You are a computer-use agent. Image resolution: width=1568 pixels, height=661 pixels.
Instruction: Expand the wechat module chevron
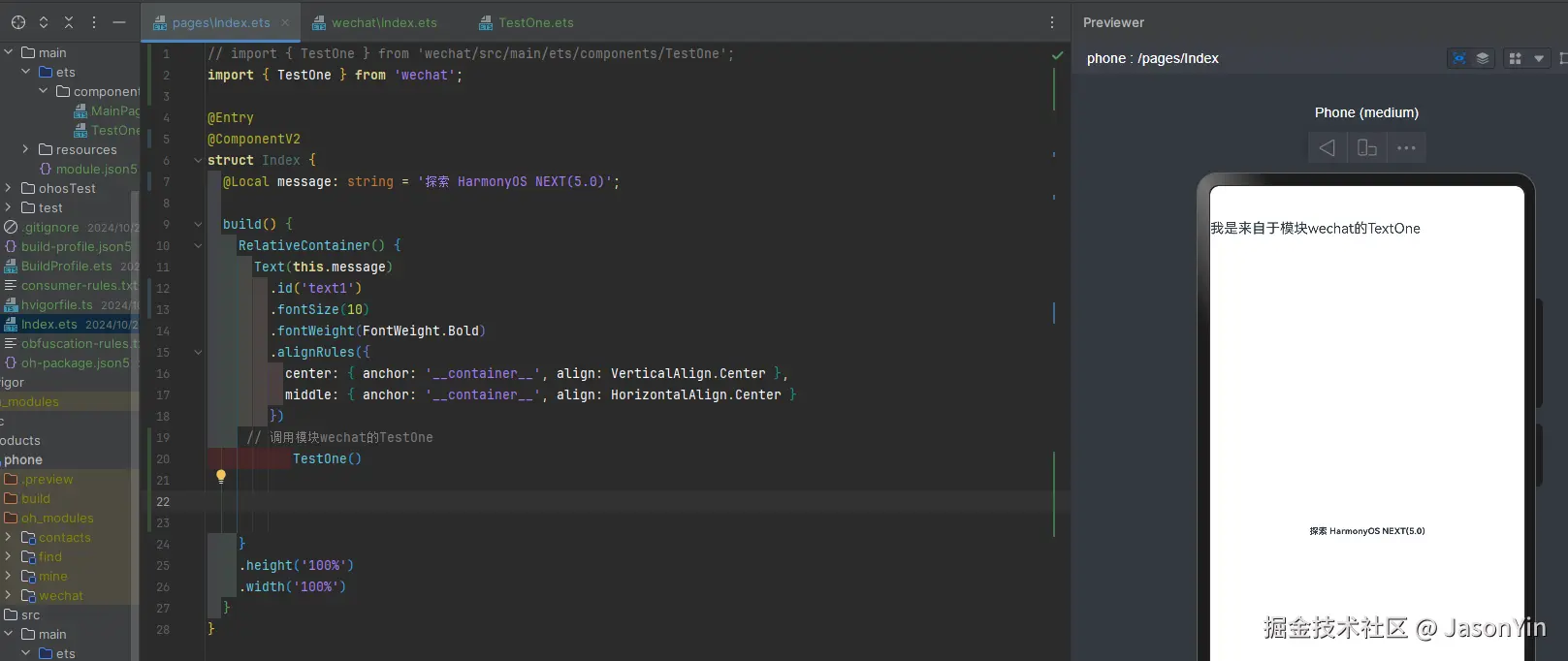[x=8, y=595]
